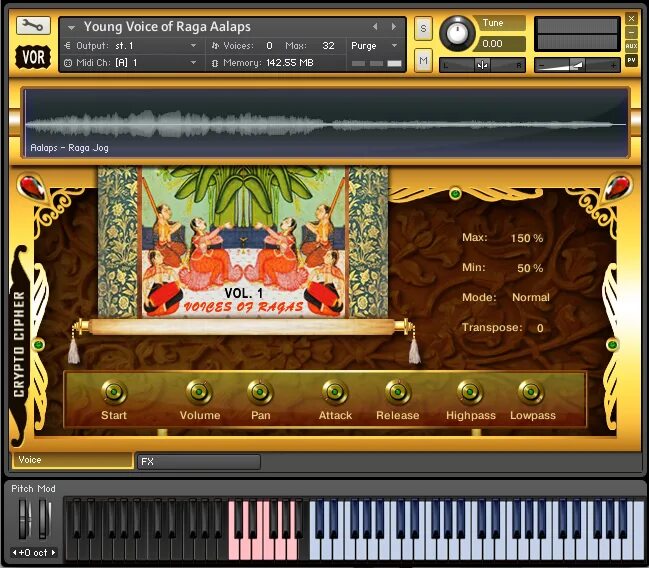Switch to the FX tab
Viewport: 649px width, 568px height.
[x=199, y=462]
